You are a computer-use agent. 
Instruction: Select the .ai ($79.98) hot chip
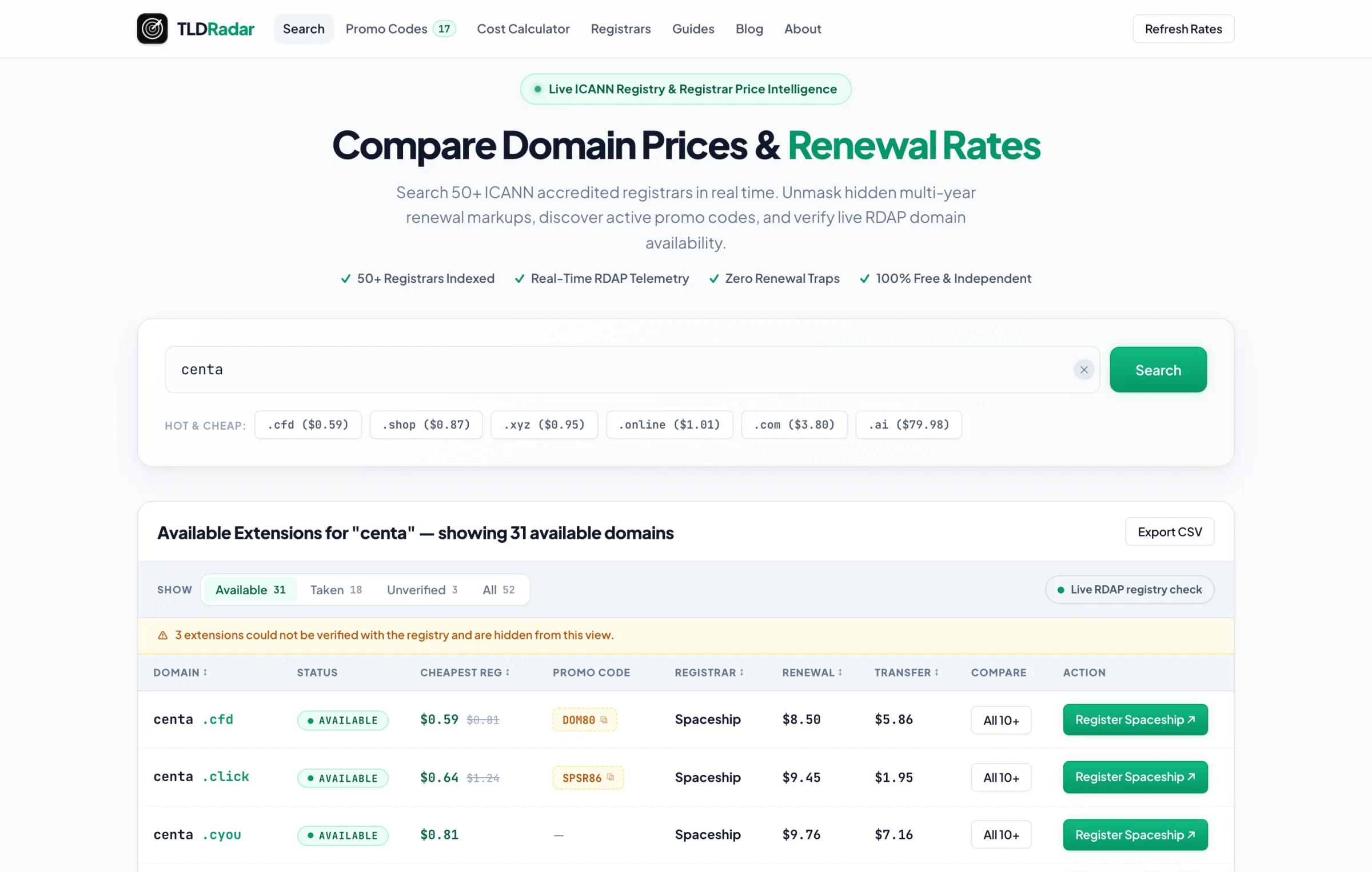click(x=908, y=425)
